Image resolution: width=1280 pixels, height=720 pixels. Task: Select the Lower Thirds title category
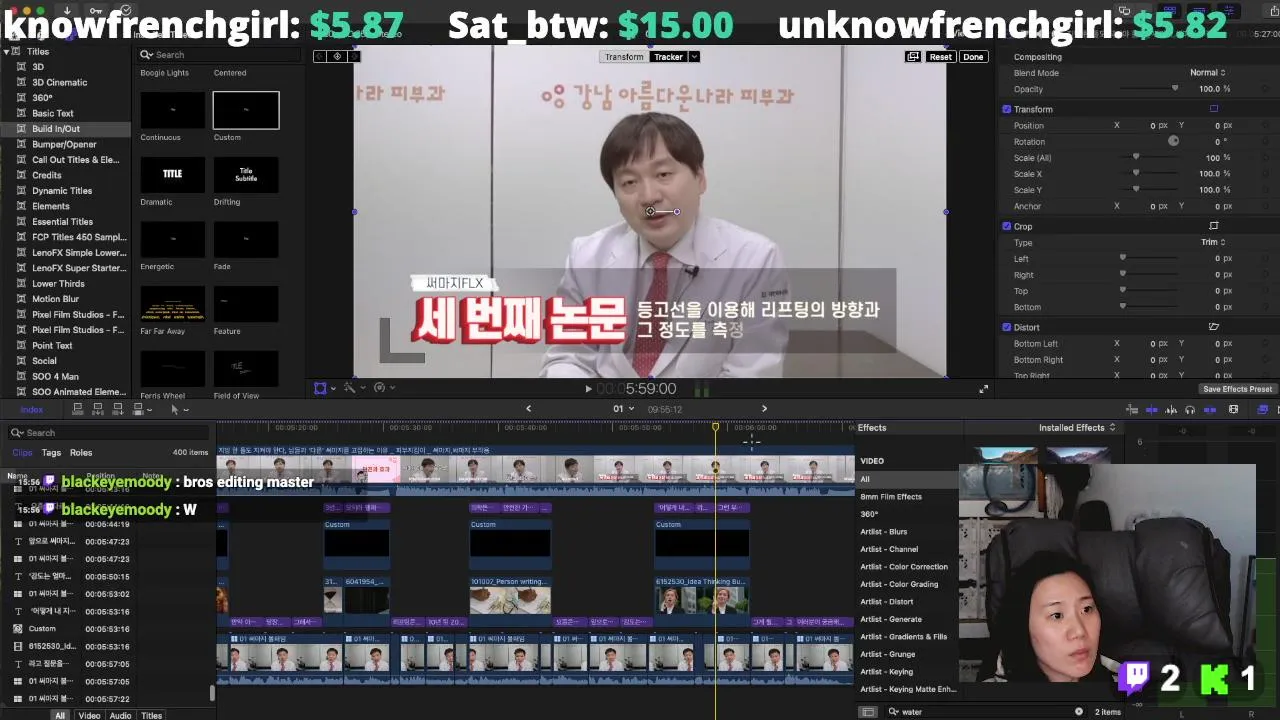[58, 284]
